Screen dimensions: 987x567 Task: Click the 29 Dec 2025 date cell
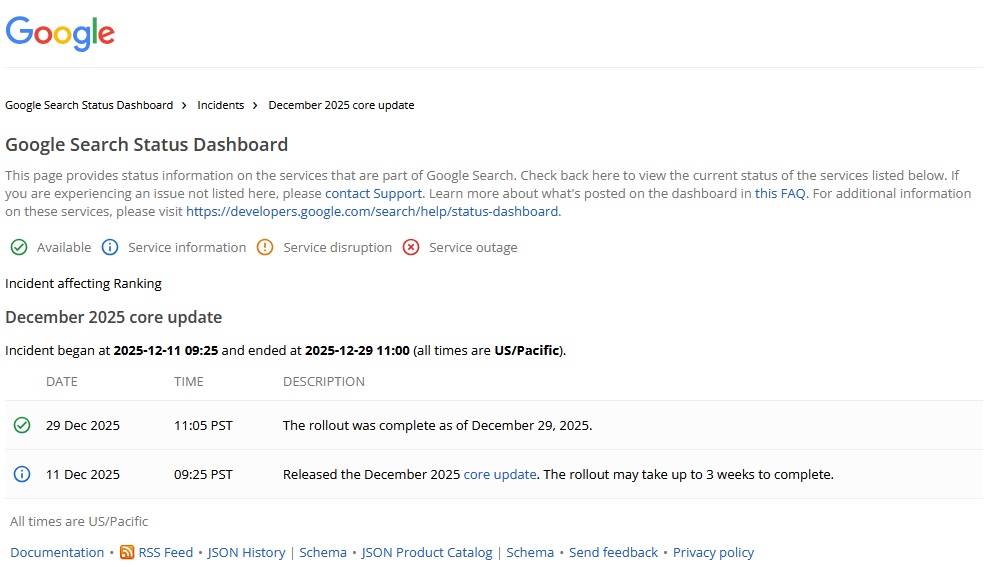pyautogui.click(x=82, y=425)
